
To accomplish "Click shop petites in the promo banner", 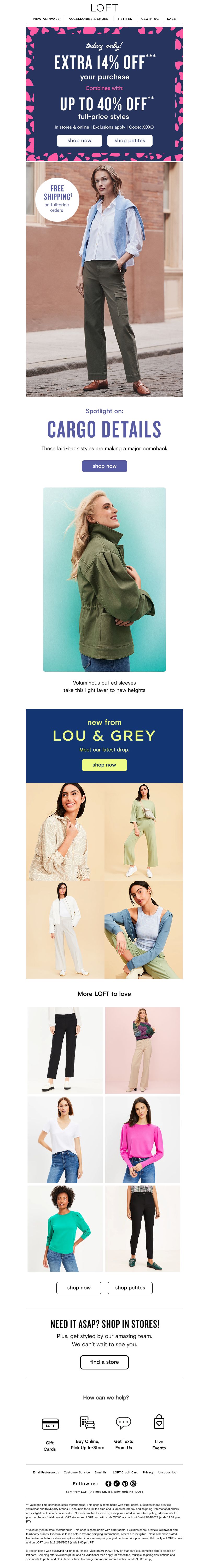I will 130,141.
